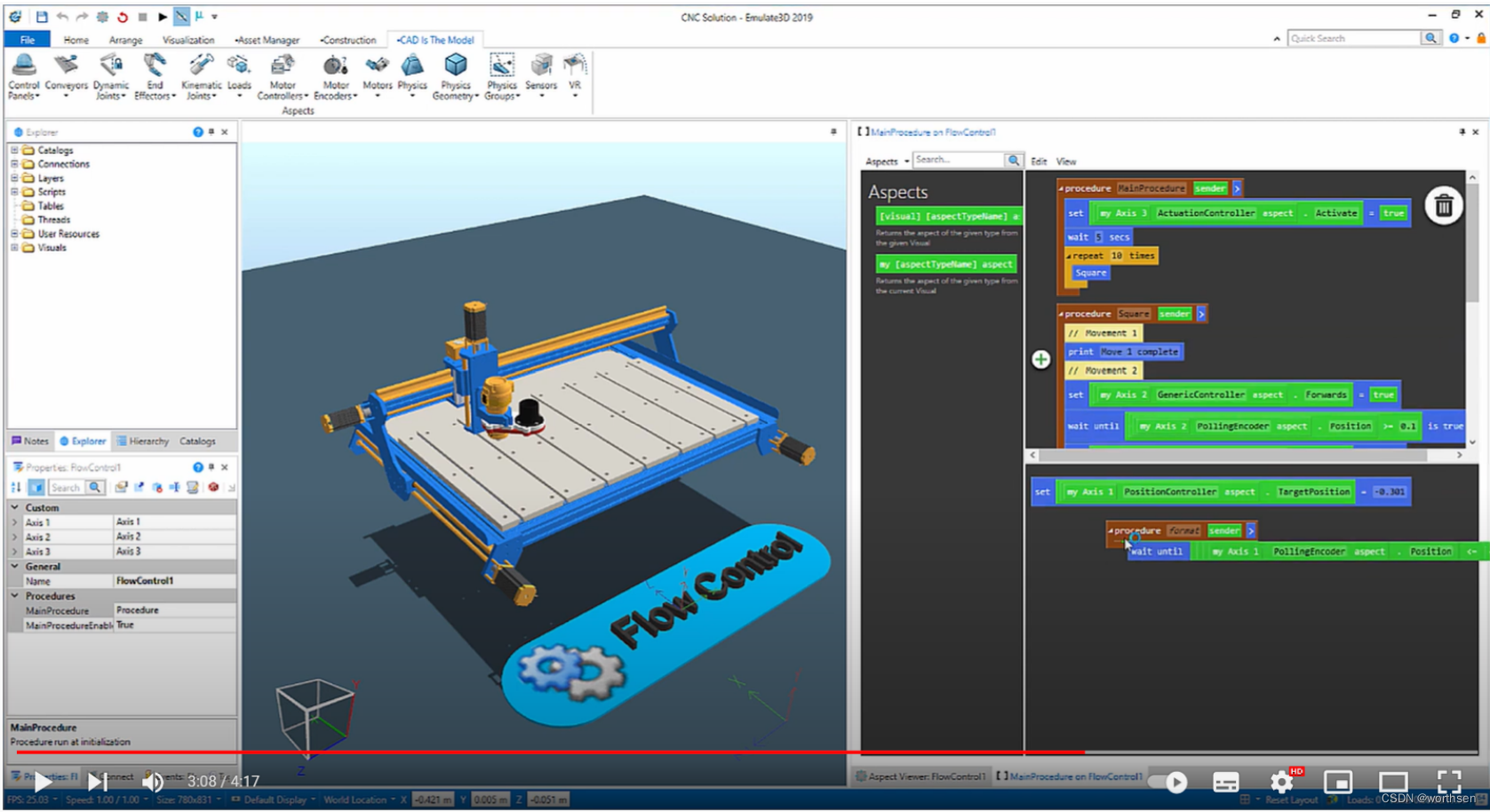
Task: Click the Physics ribbon icon
Action: click(412, 75)
